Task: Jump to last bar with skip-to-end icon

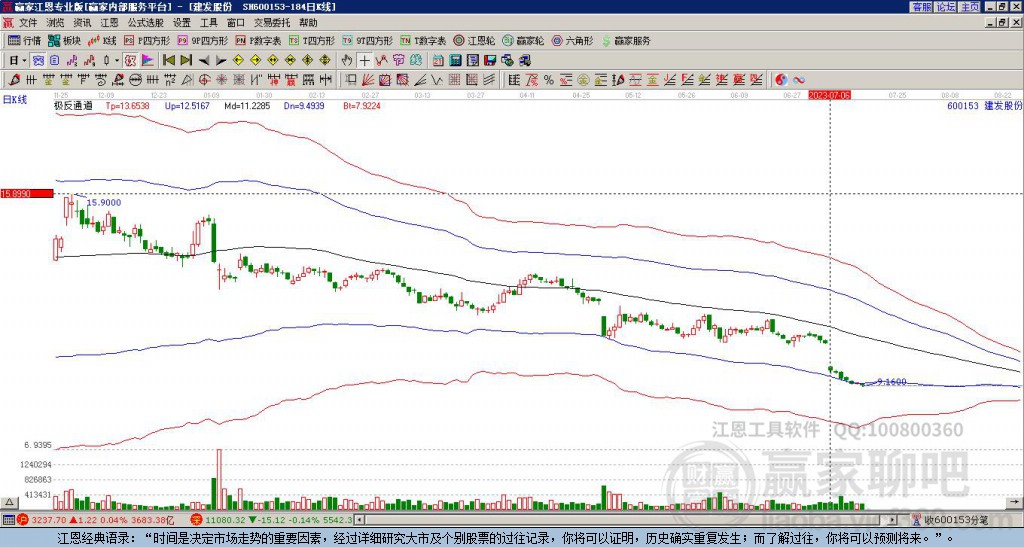Action: coord(185,61)
